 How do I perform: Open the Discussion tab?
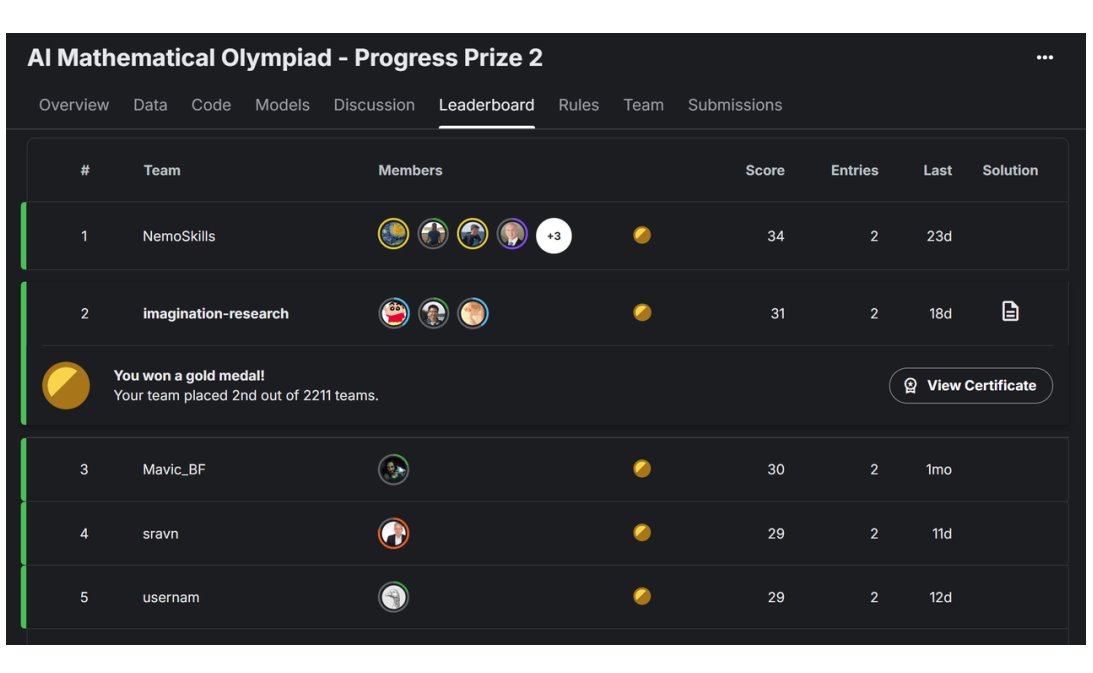(374, 105)
